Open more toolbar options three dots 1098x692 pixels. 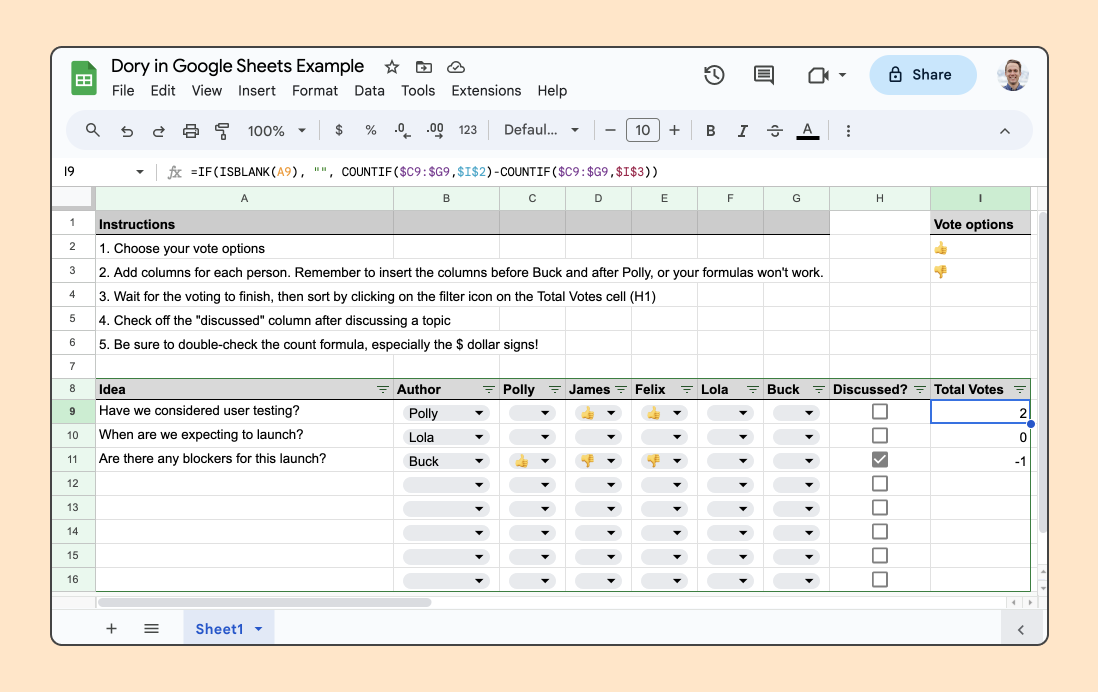848,131
